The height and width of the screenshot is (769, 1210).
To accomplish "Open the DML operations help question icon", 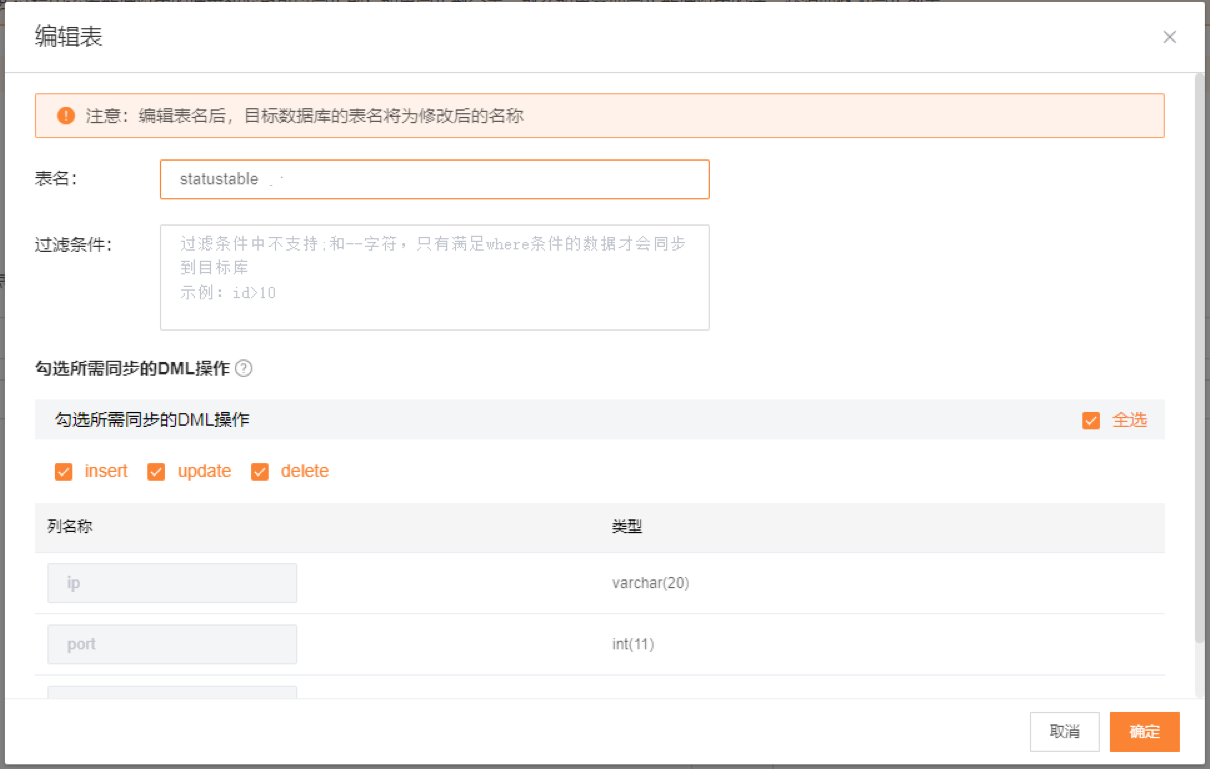I will tap(244, 368).
